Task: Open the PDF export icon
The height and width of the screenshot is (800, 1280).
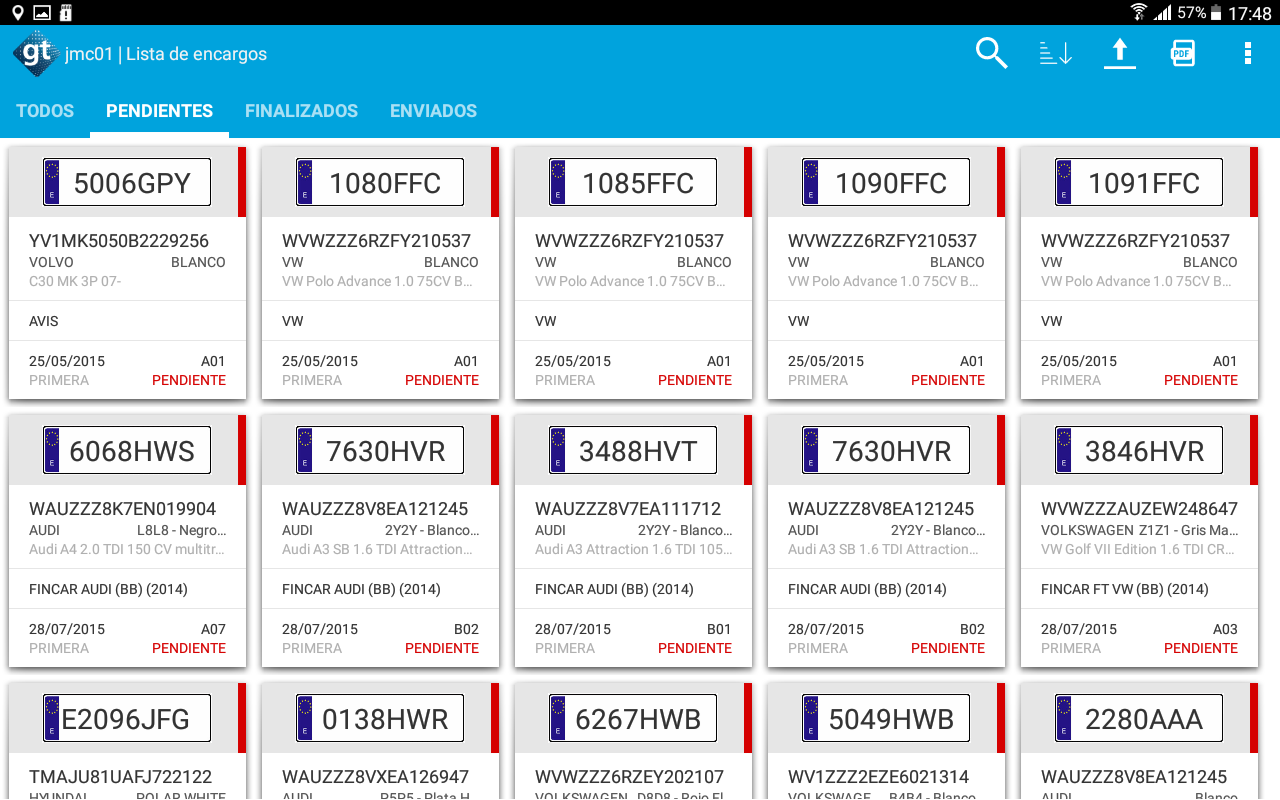Action: click(x=1183, y=53)
